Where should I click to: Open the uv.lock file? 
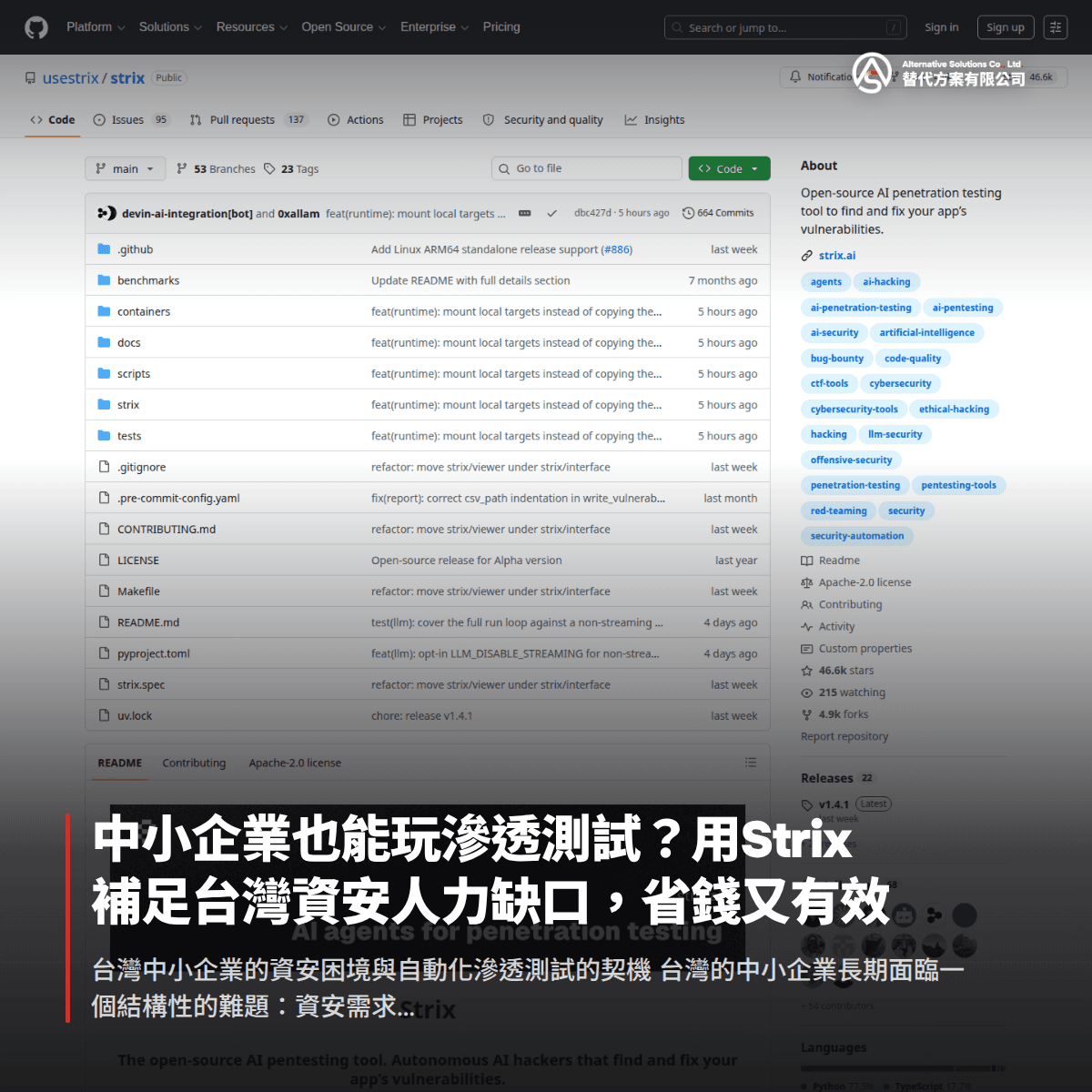135,715
